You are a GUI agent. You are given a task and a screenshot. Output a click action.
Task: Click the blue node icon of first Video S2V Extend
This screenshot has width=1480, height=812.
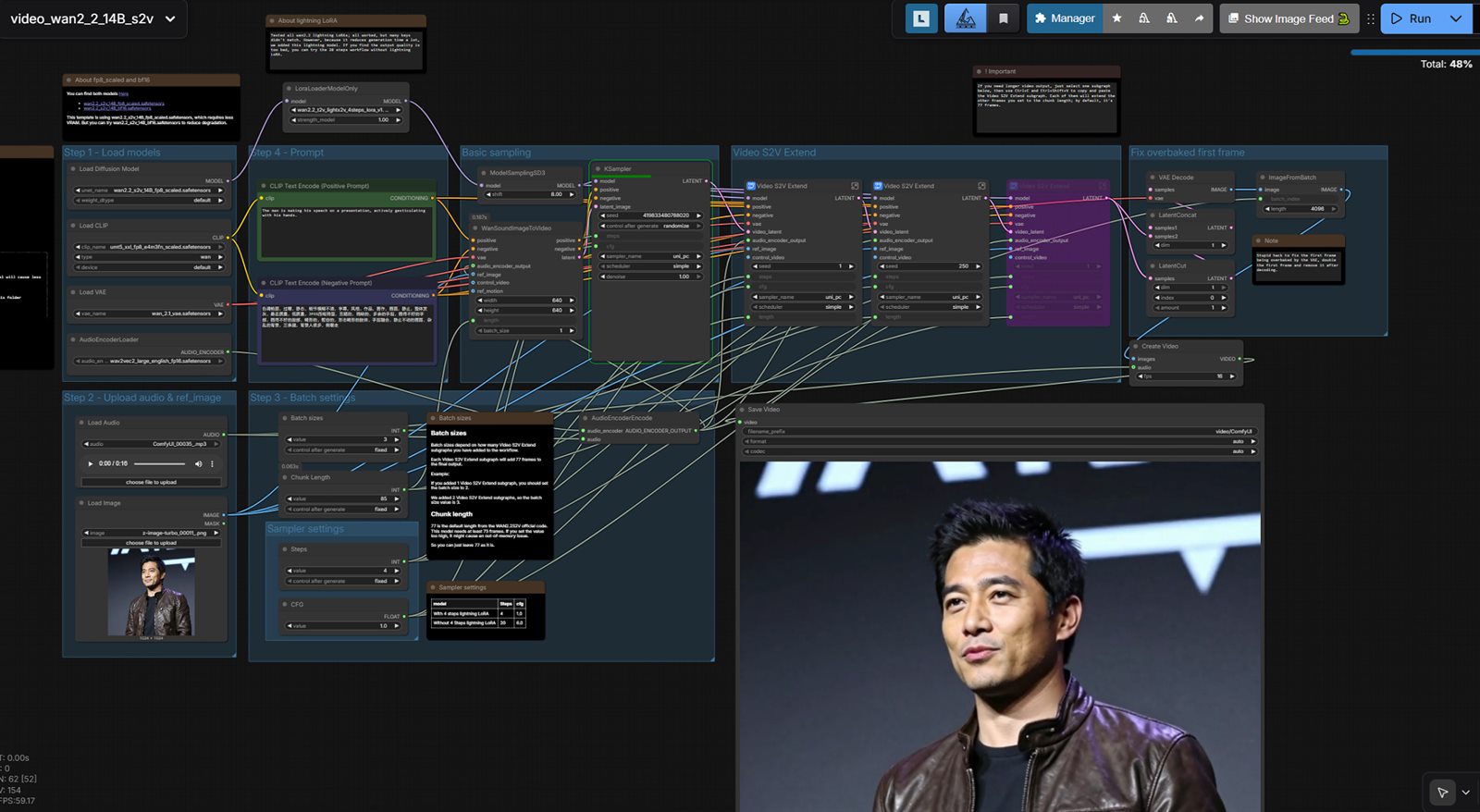[x=751, y=186]
